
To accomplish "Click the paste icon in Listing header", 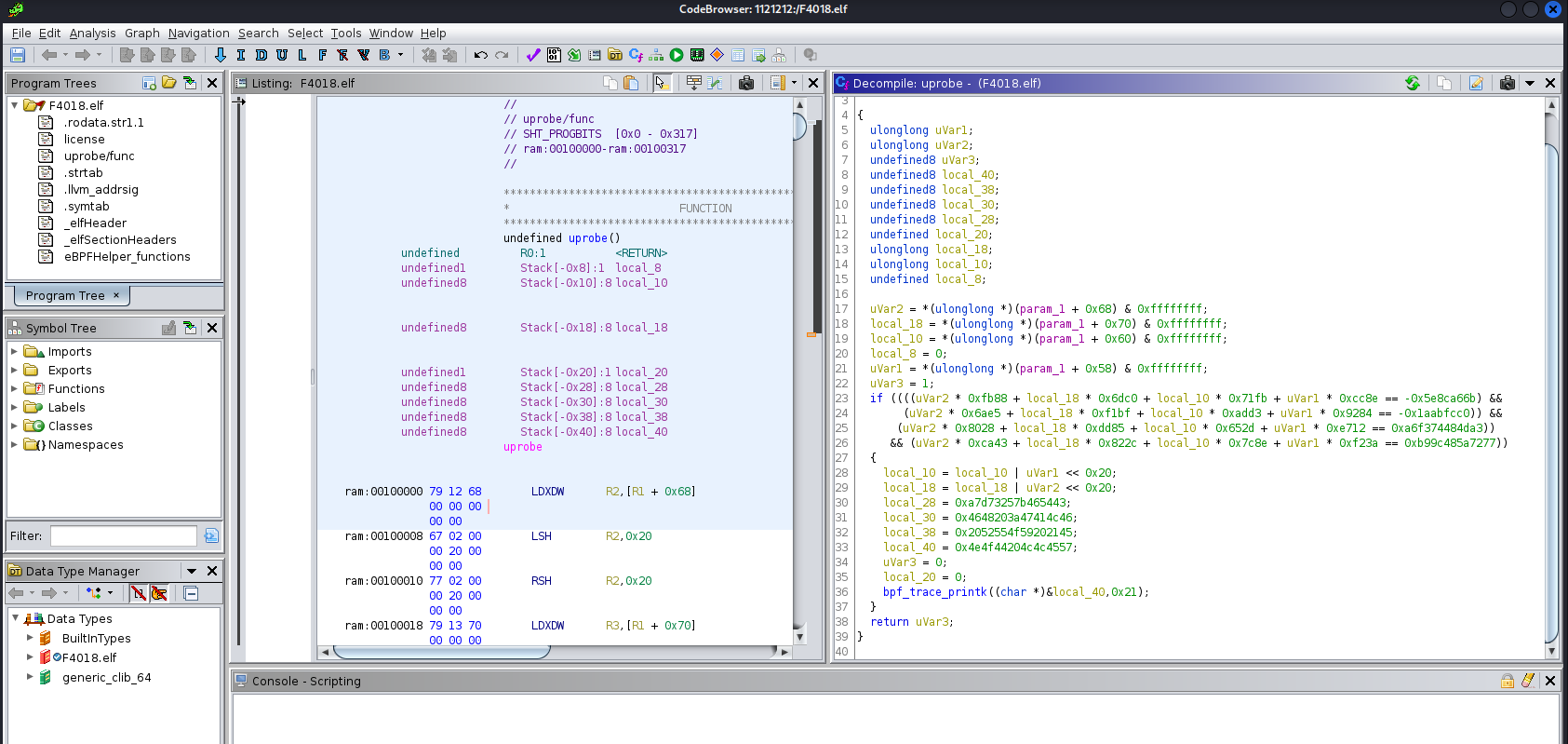I will point(631,83).
